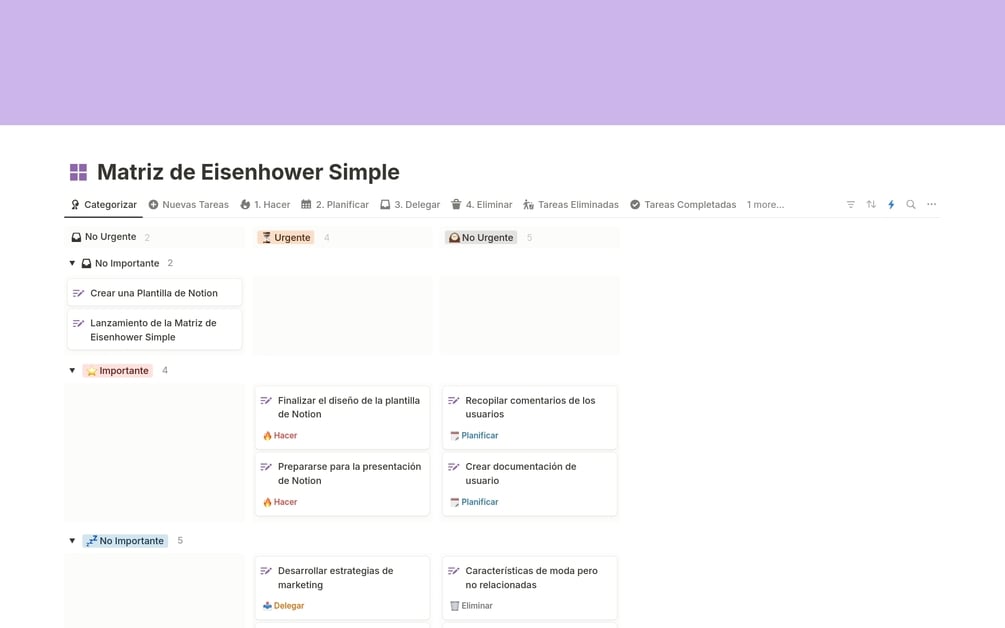Image resolution: width=1005 pixels, height=628 pixels.
Task: Collapse the 'Importante' group triangle
Action: tap(72, 371)
